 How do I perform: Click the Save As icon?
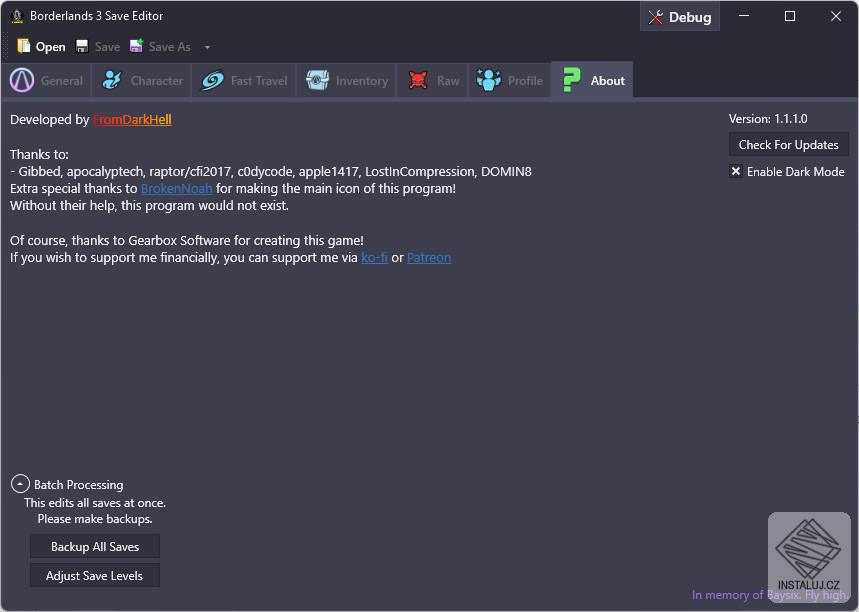coord(137,47)
